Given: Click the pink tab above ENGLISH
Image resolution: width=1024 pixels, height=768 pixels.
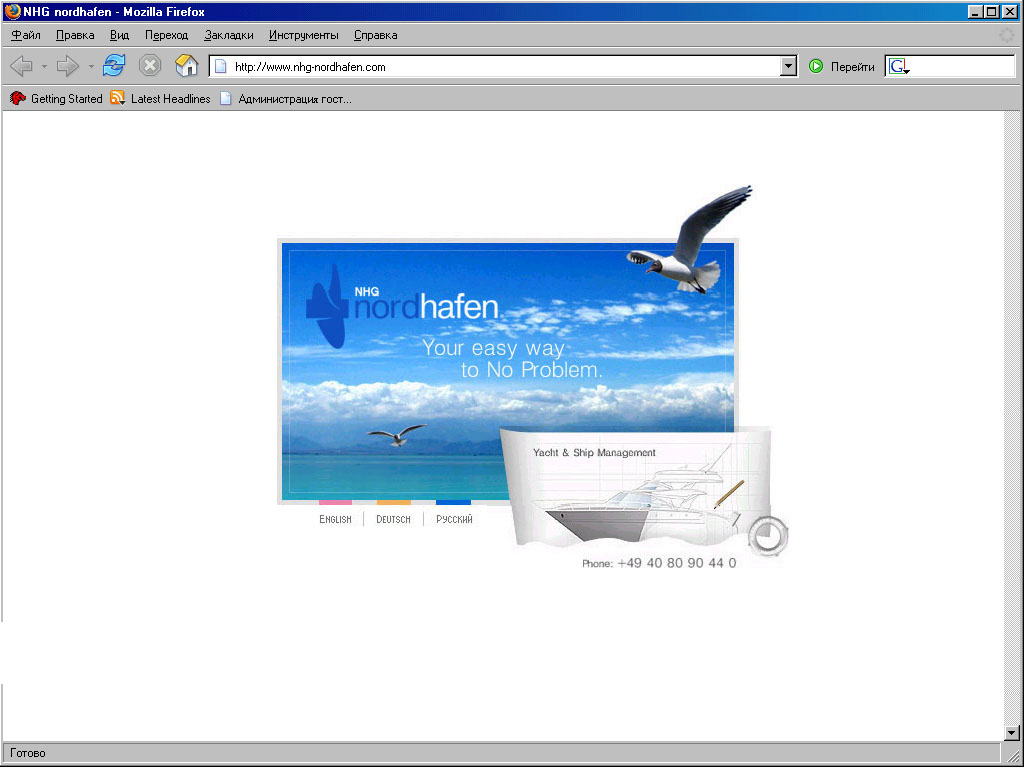Looking at the screenshot, I should point(335,503).
